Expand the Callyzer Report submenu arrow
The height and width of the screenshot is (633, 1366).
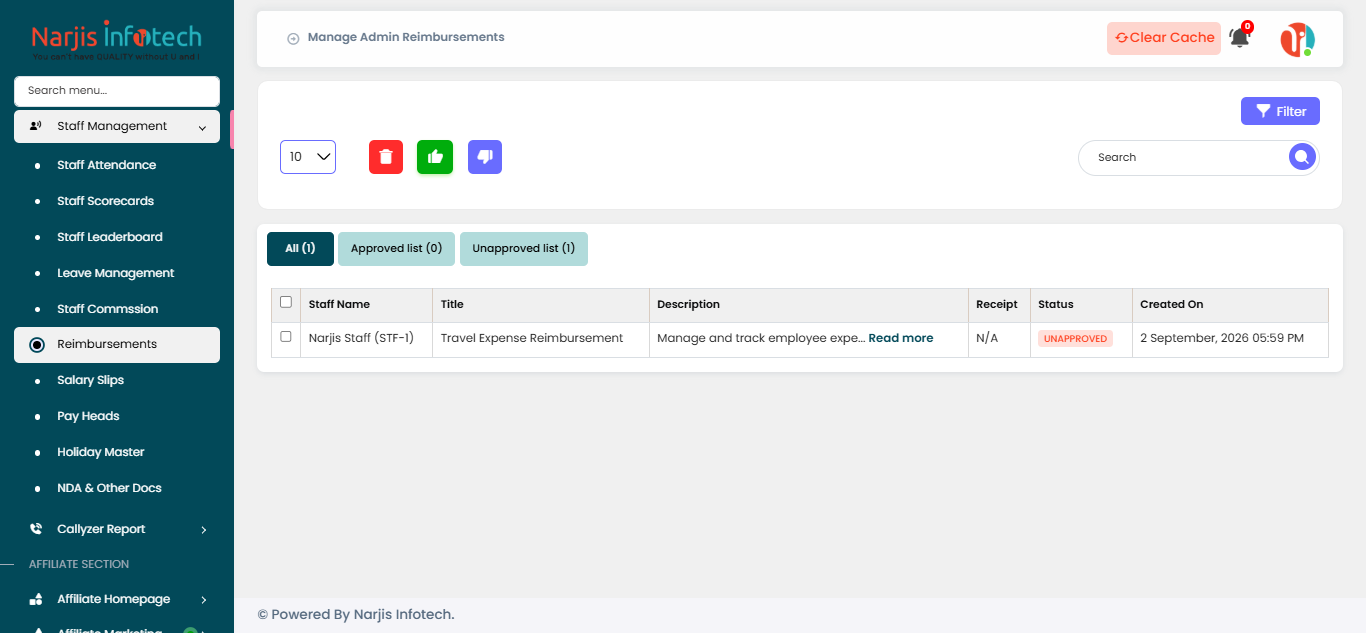click(204, 530)
